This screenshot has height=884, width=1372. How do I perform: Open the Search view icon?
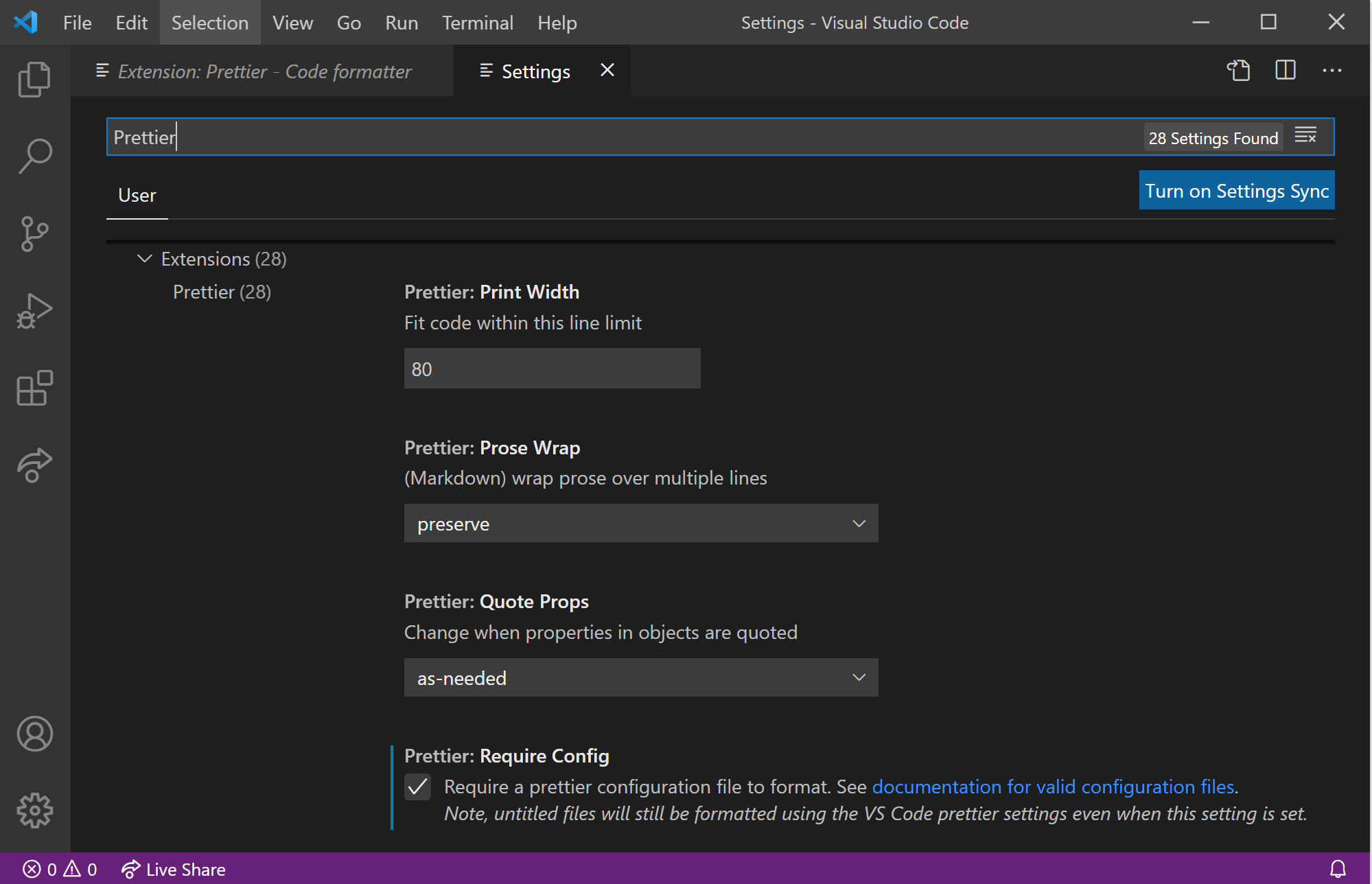(34, 156)
